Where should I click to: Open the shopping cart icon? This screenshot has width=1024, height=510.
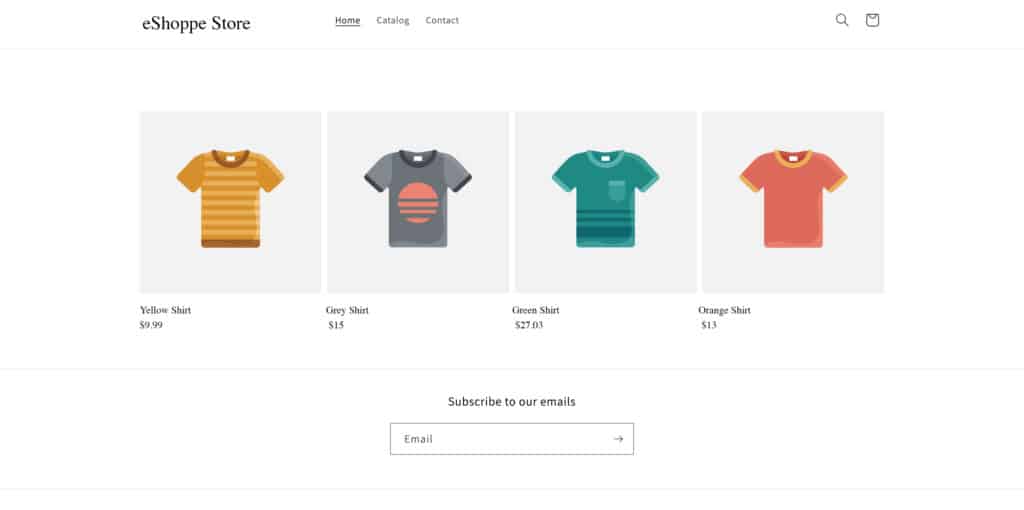pos(872,20)
